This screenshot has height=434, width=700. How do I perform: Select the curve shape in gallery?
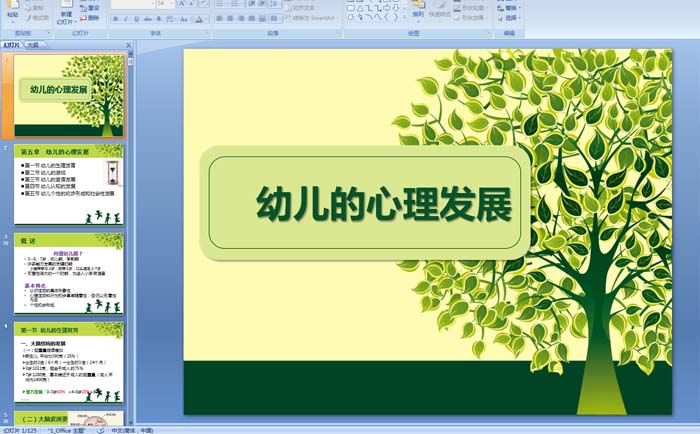[378, 17]
